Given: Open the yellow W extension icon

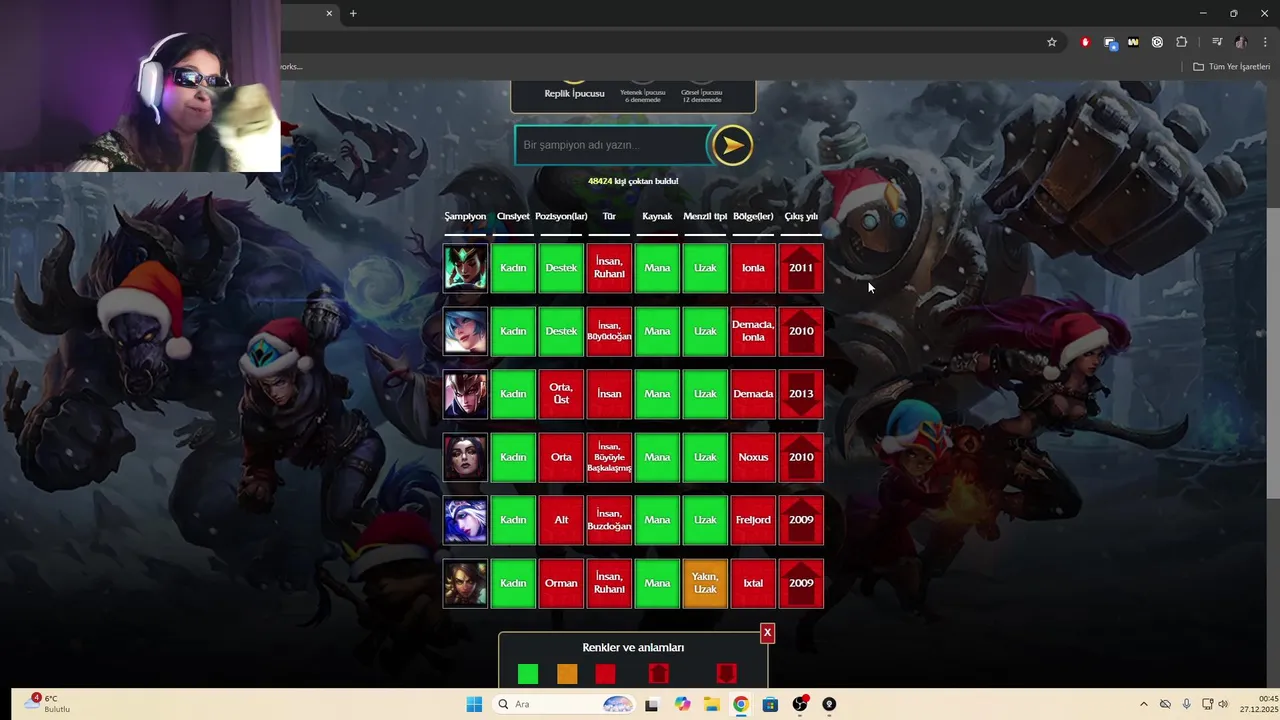Looking at the screenshot, I should [x=1133, y=42].
